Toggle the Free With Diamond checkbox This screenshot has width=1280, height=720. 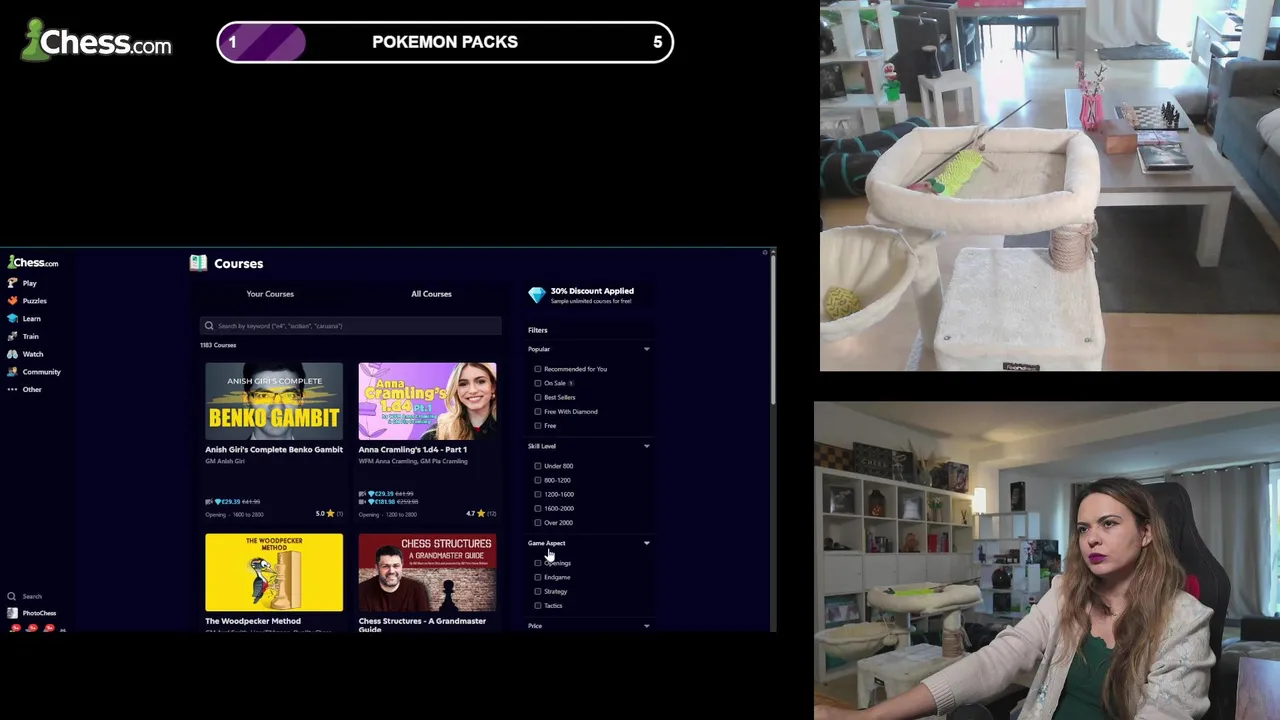[x=538, y=411]
